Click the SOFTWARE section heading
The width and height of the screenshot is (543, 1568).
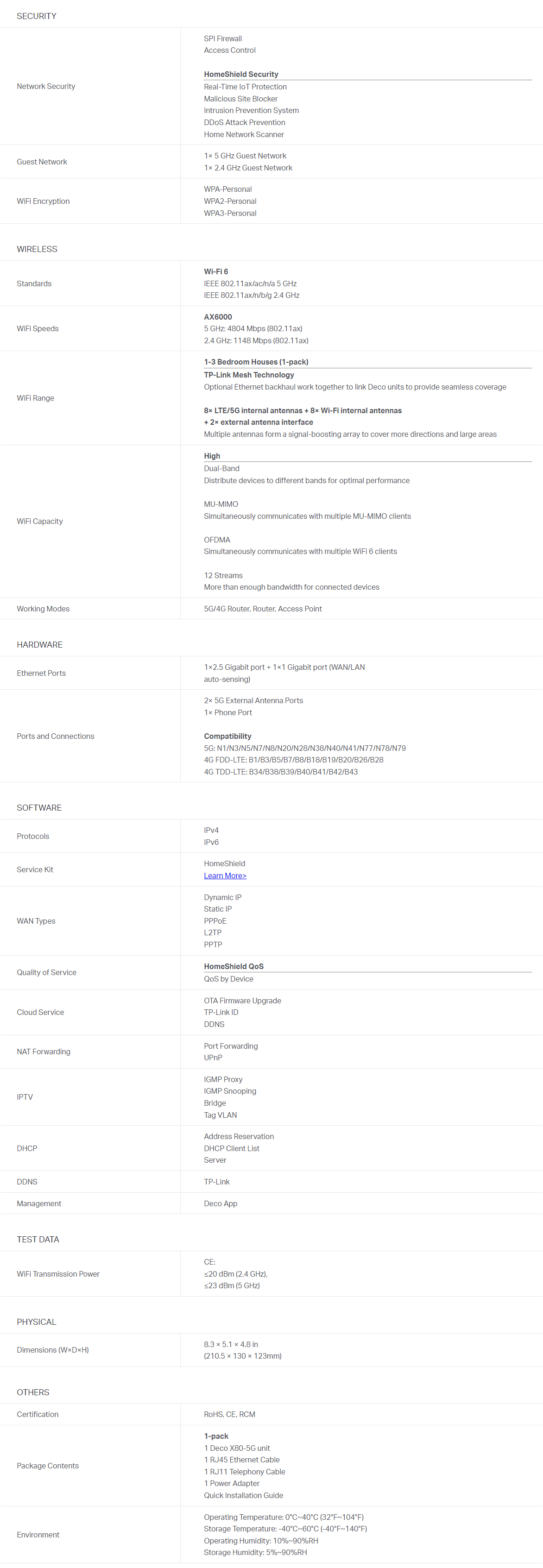(39, 808)
